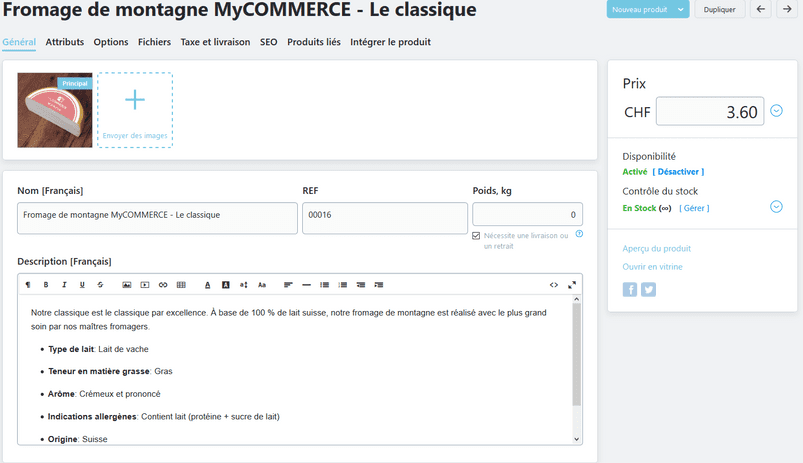Switch to the SEO tab
Screen dimensions: 803x463
[268, 42]
